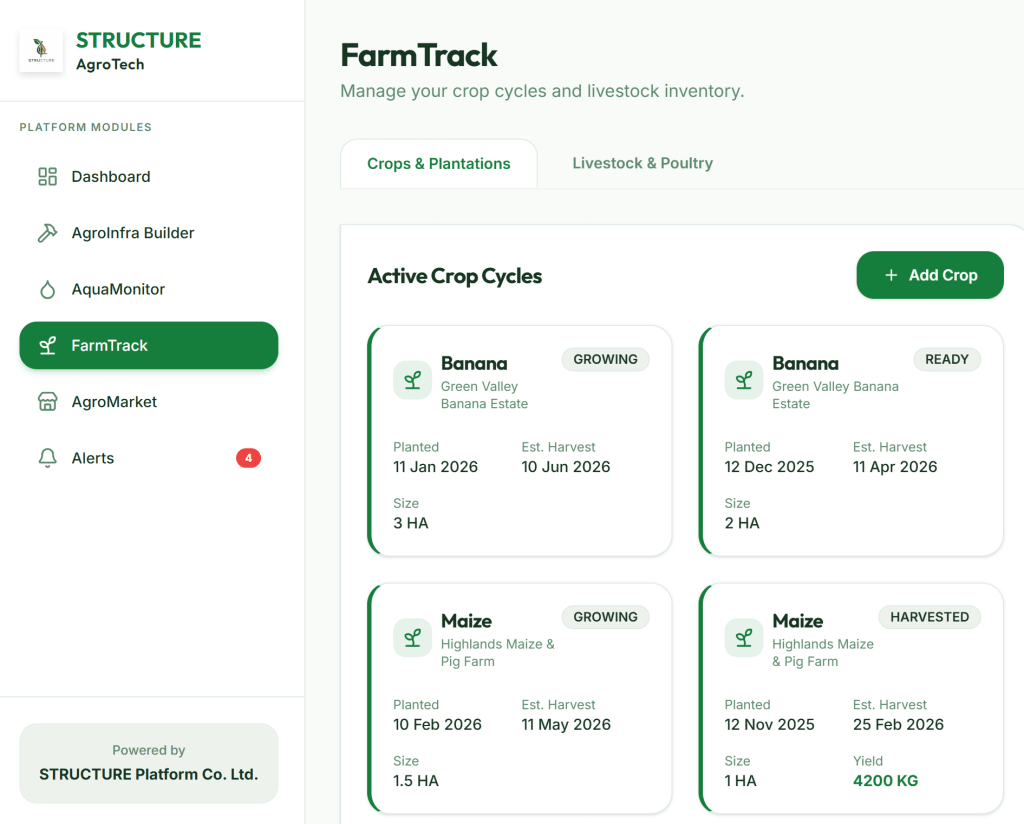Click the 4200 KG yield value
The image size is (1024, 824).
click(885, 780)
